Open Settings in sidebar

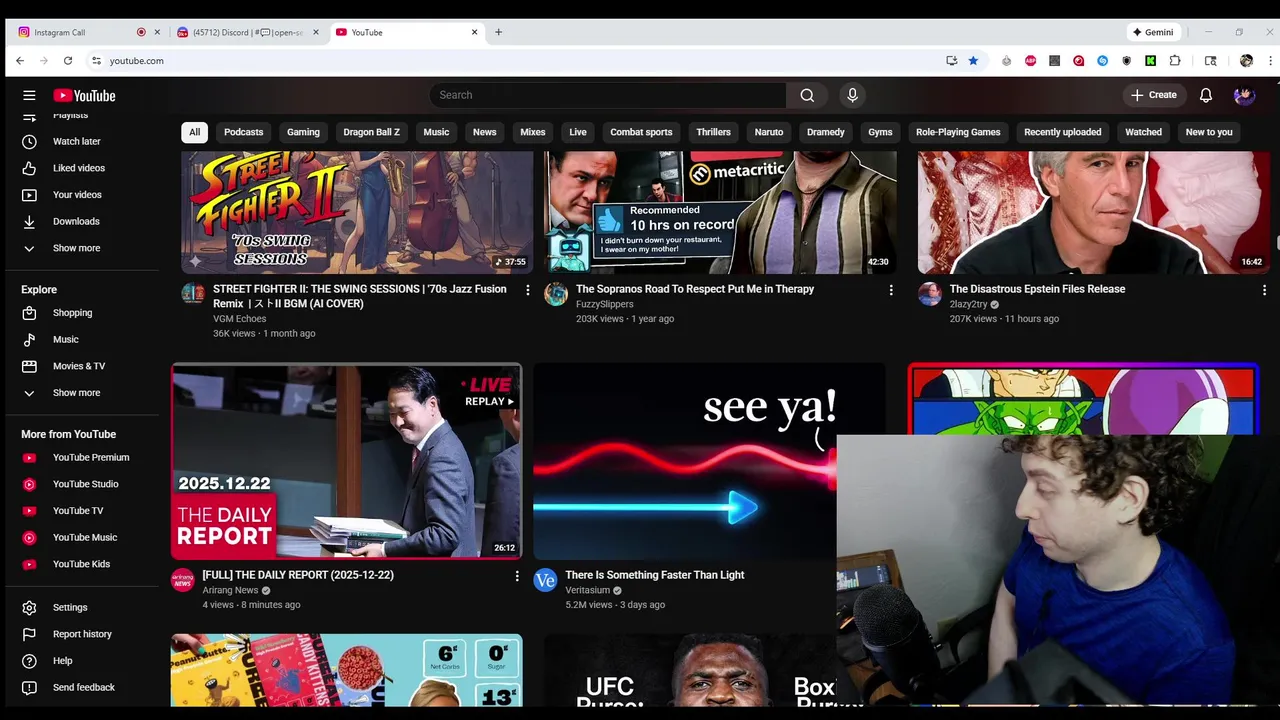(x=70, y=607)
